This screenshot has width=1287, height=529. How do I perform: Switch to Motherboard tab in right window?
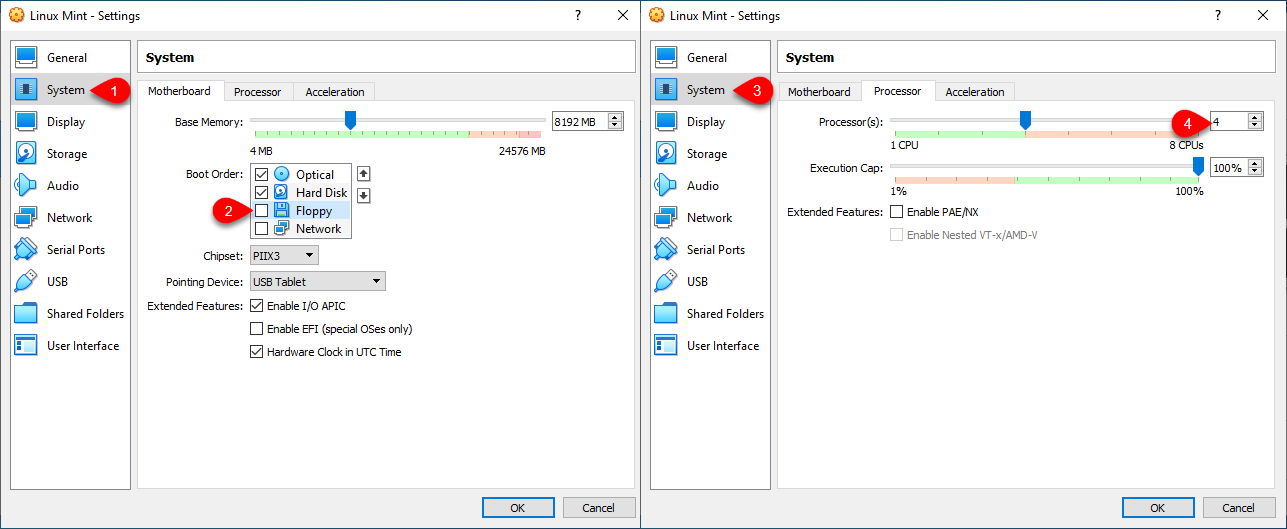[819, 92]
